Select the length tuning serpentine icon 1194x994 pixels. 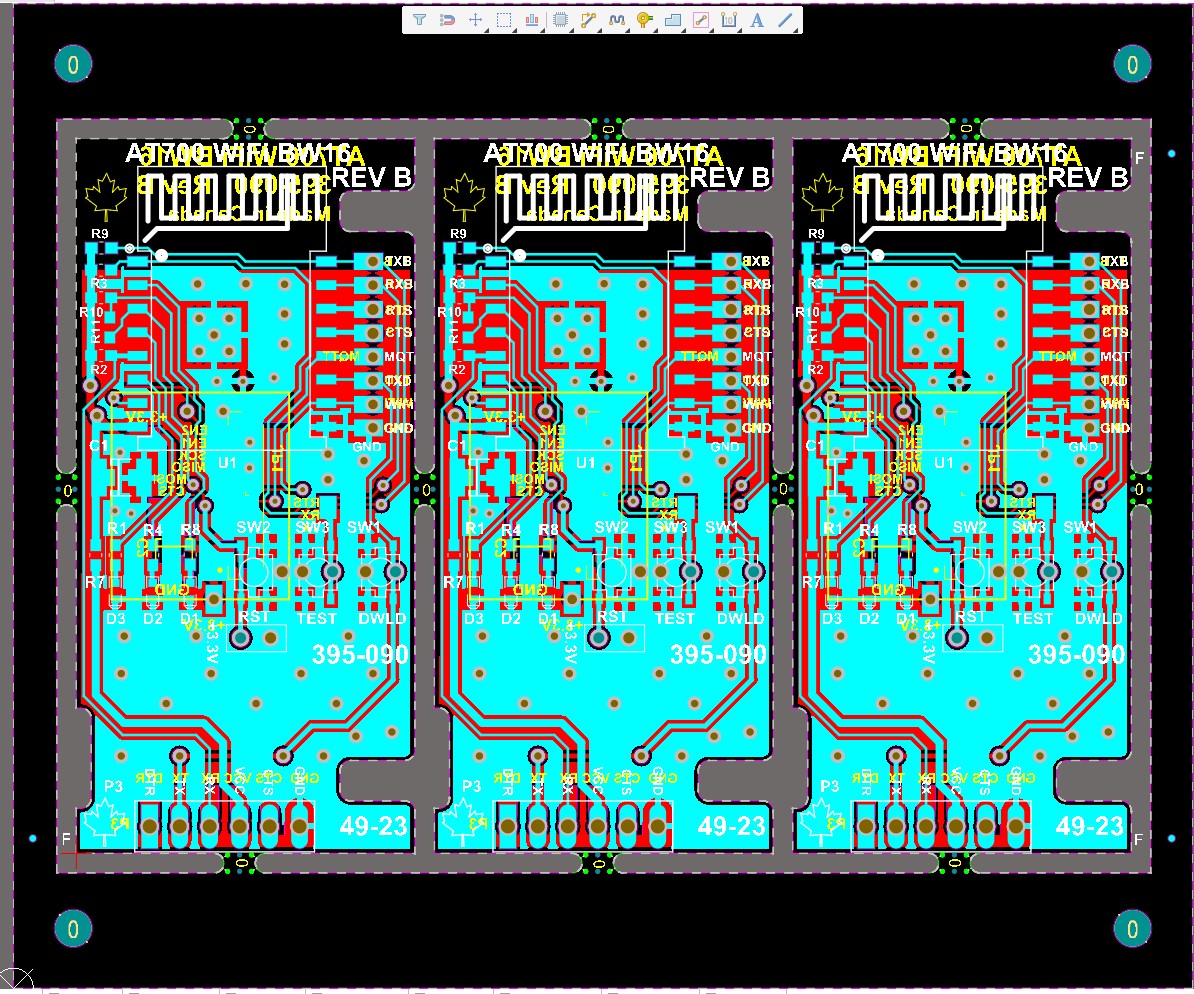617,19
